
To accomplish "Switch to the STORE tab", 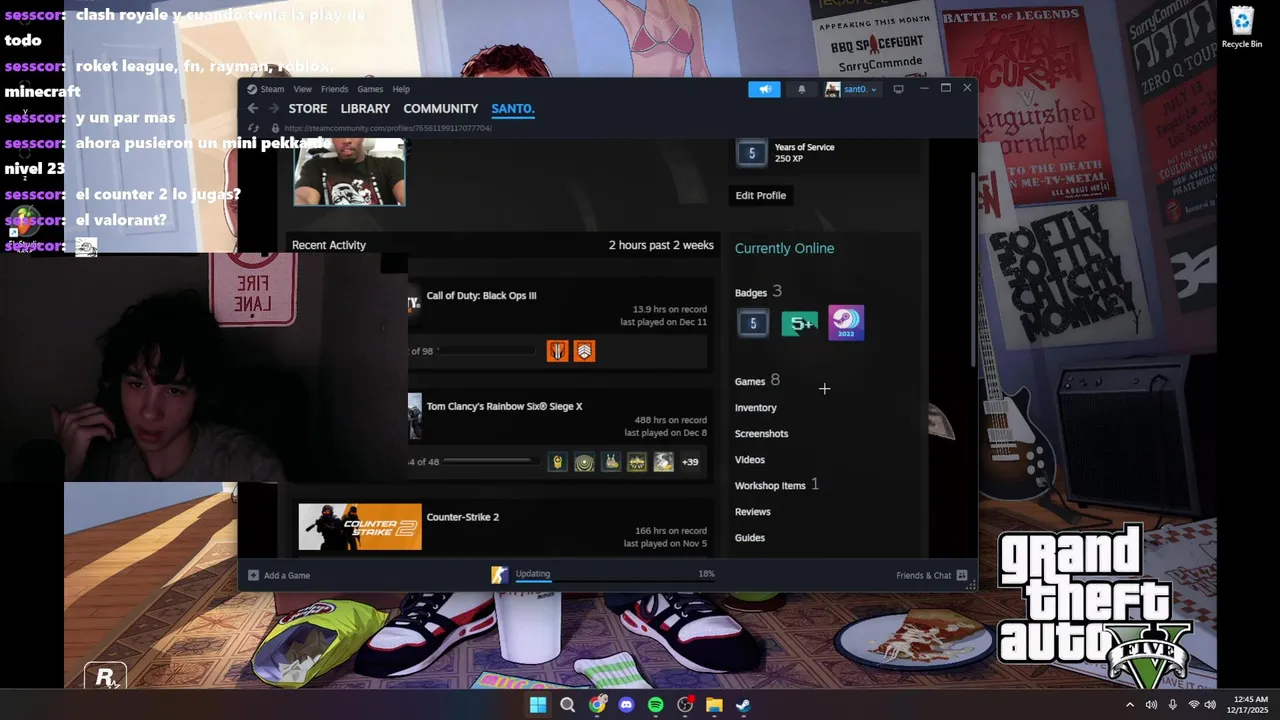I will (308, 108).
